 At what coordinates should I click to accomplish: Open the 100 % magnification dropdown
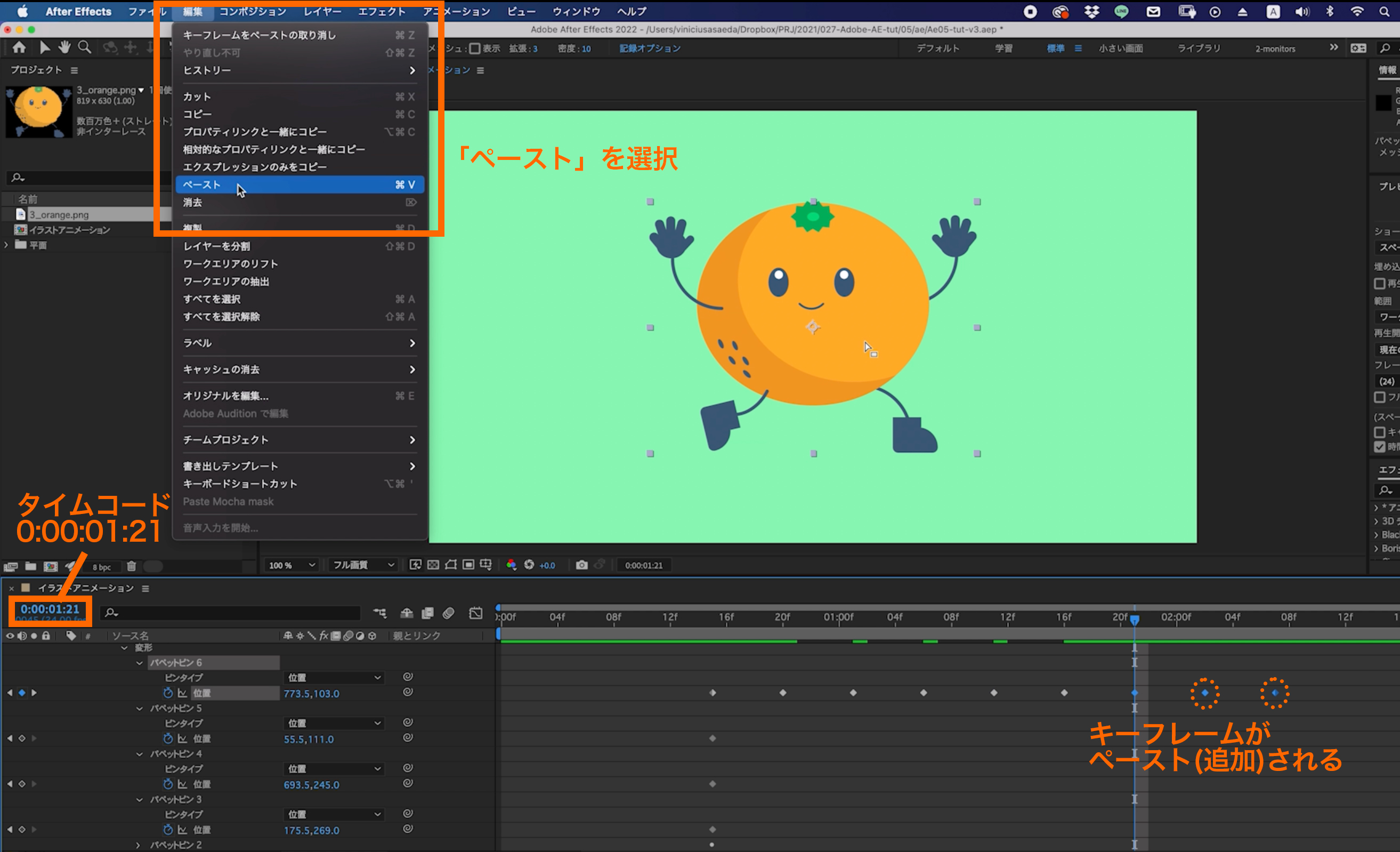click(292, 565)
